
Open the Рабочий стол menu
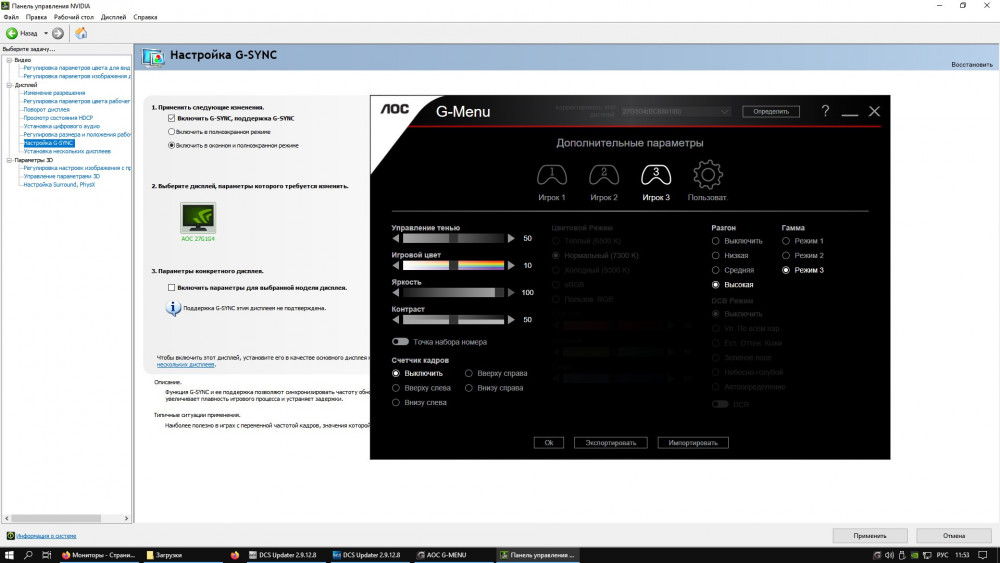pos(73,17)
